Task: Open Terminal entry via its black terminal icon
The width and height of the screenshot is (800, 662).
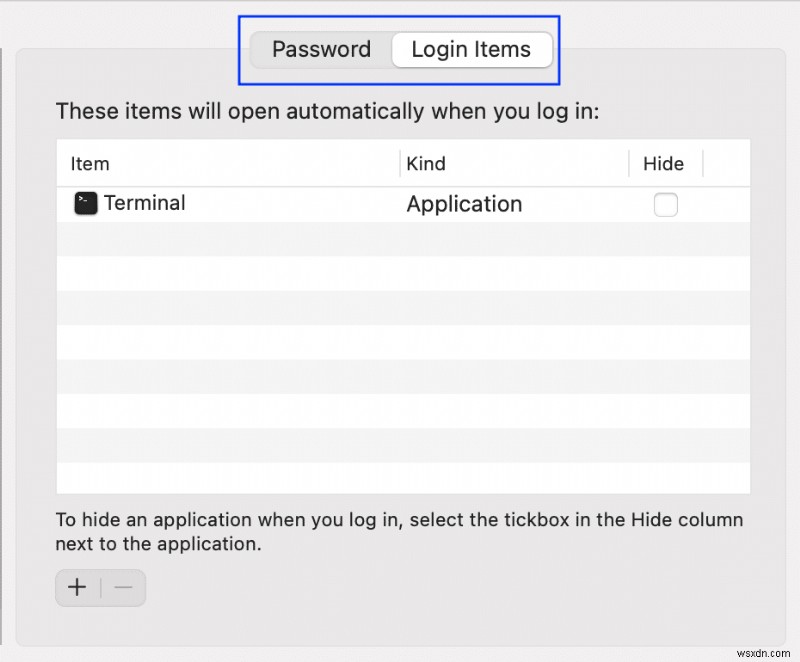Action: pyautogui.click(x=85, y=203)
